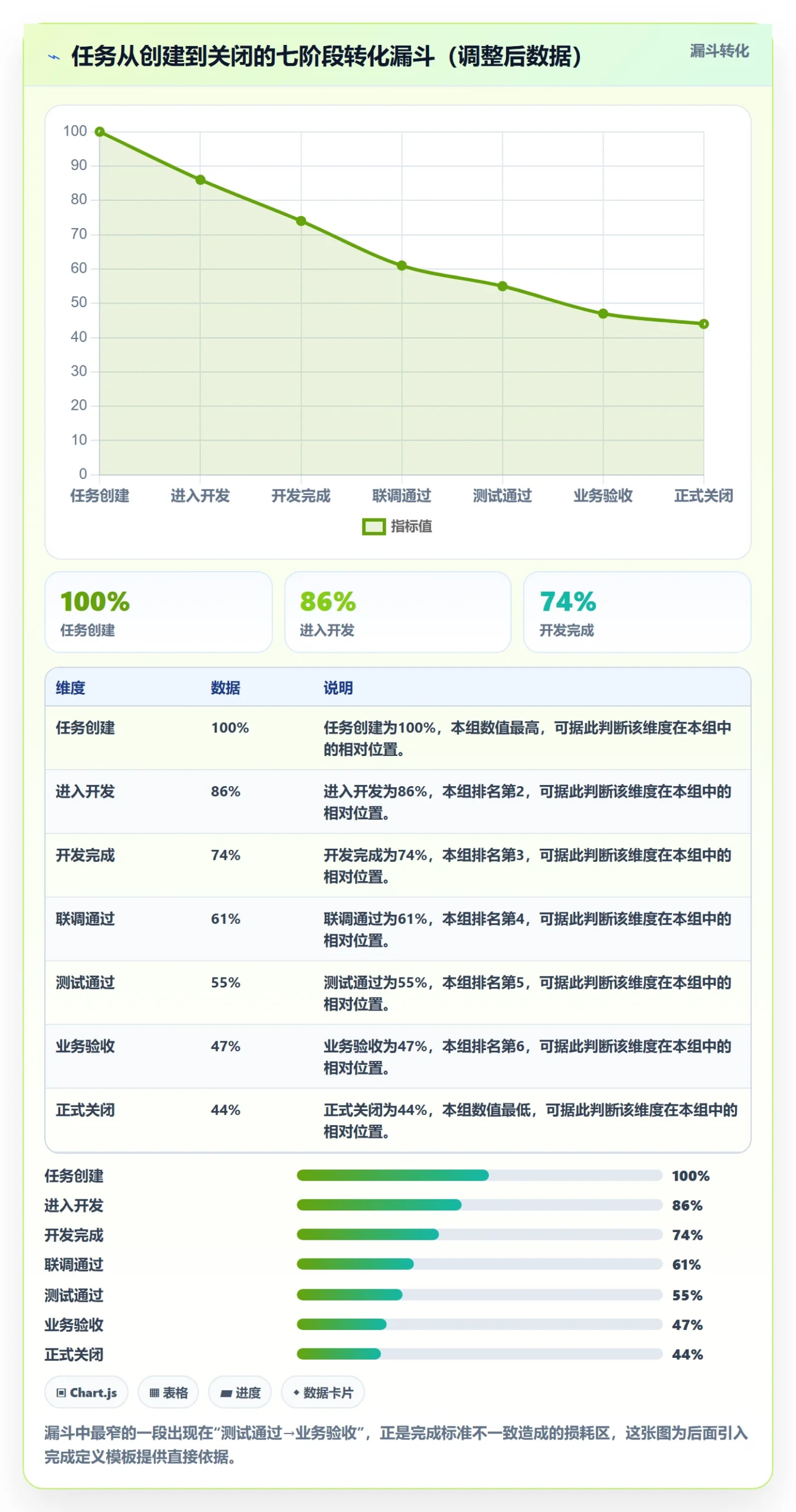
Task: Click the lightning icon beside the title
Action: click(x=54, y=57)
